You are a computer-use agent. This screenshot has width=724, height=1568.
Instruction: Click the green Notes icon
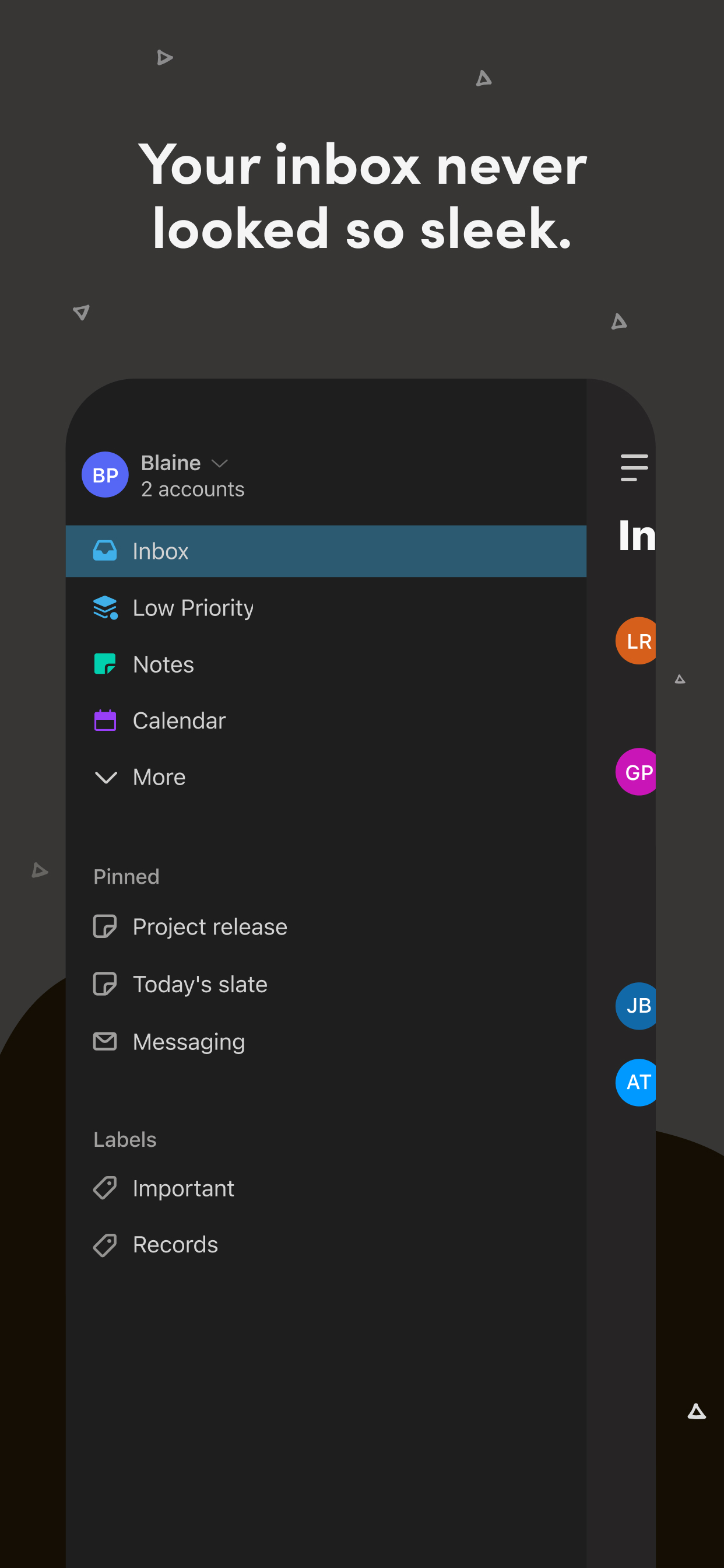(x=105, y=664)
